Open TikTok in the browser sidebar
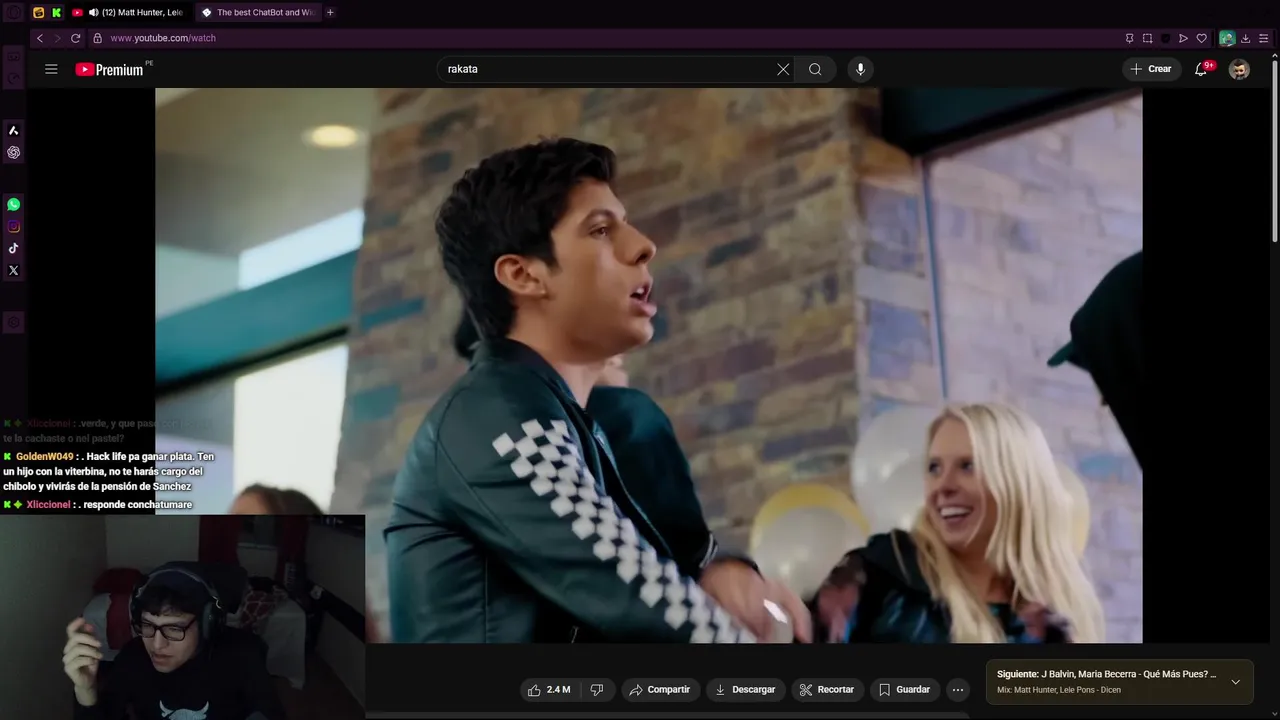 (x=13, y=248)
